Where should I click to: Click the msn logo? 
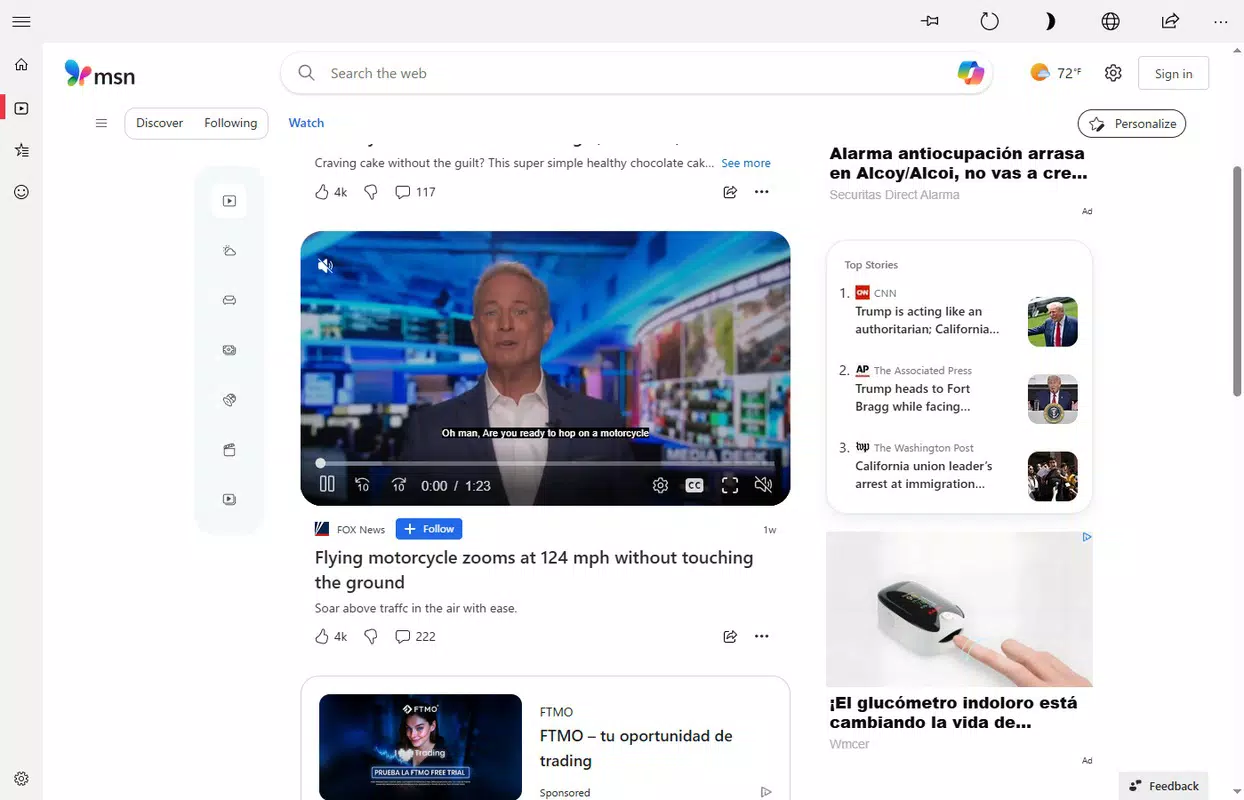pos(100,73)
